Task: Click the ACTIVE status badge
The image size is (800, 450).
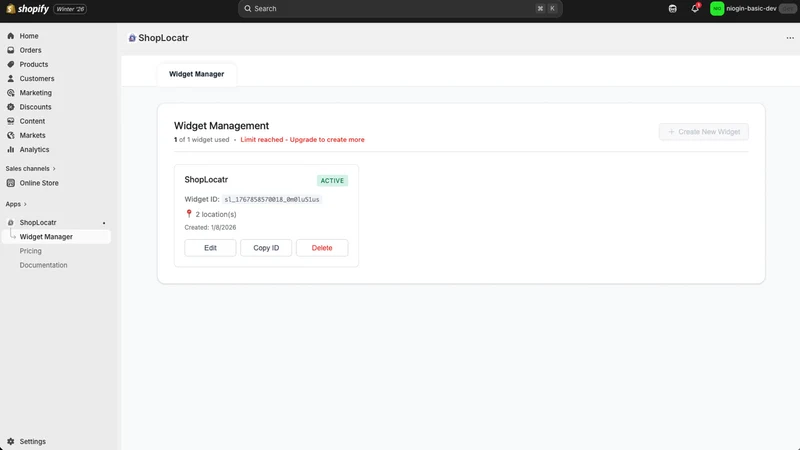Action: 332,181
